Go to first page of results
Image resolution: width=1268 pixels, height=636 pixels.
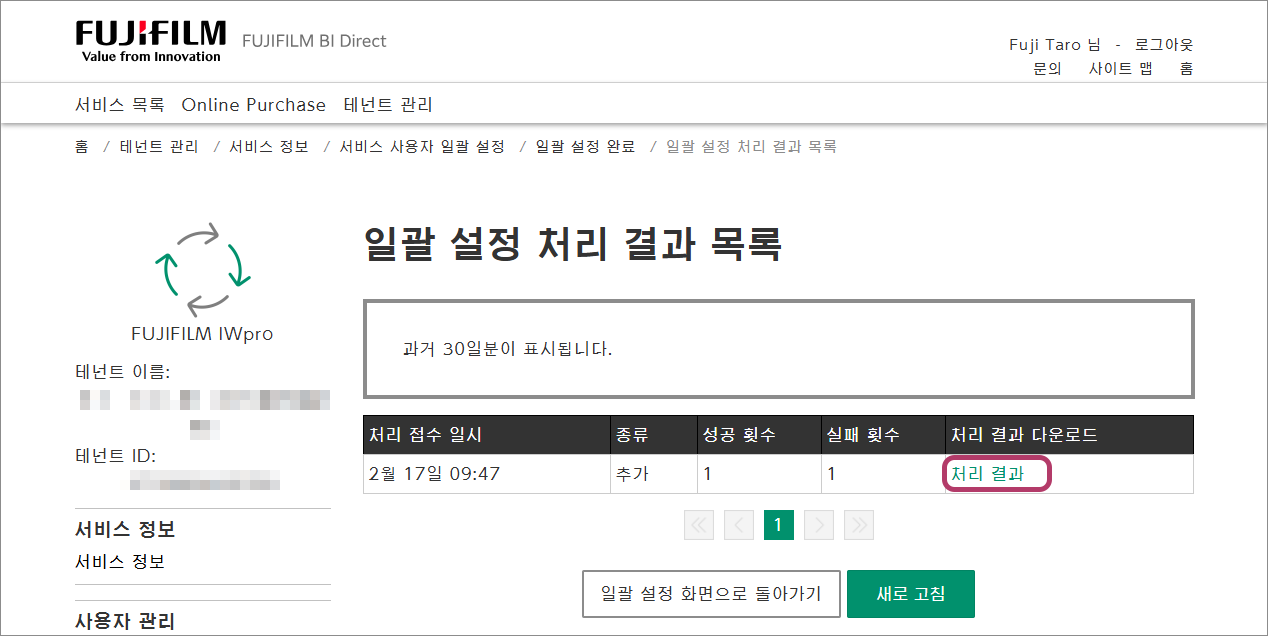[x=699, y=525]
